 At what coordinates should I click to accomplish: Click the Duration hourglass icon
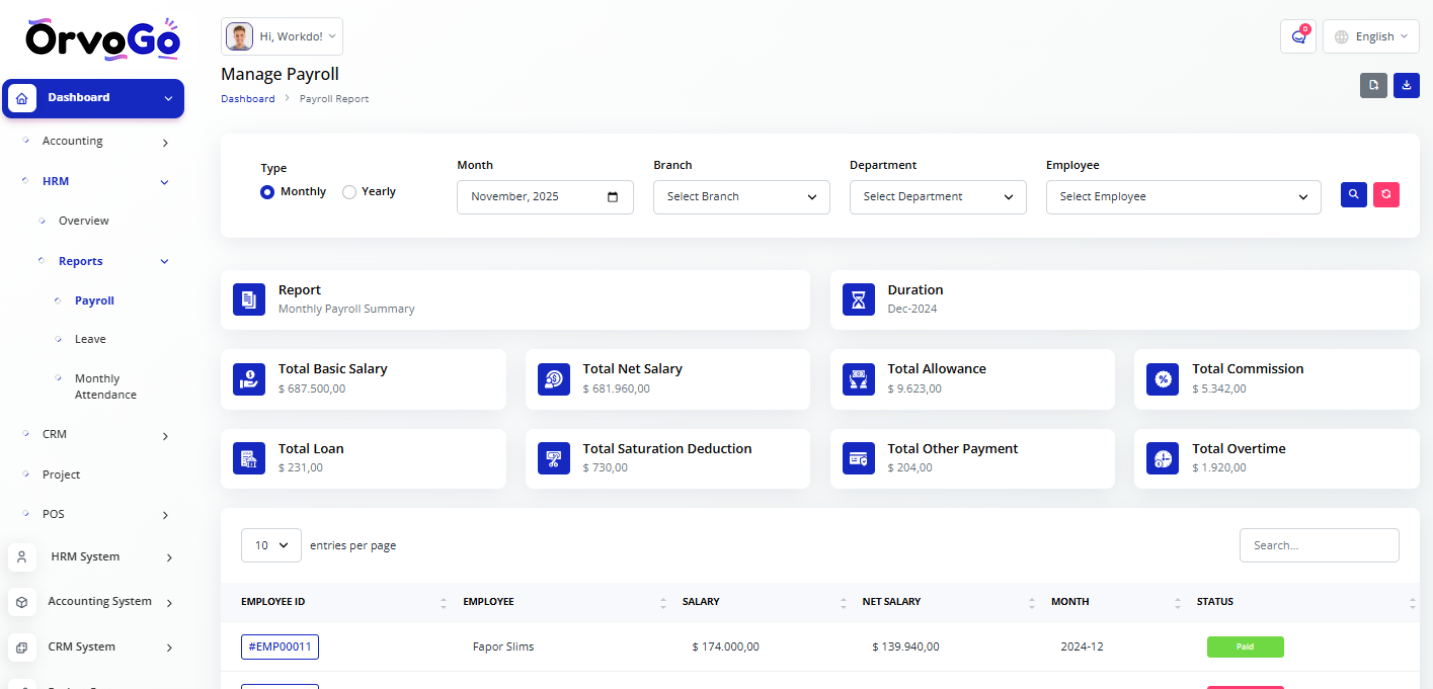(x=858, y=300)
